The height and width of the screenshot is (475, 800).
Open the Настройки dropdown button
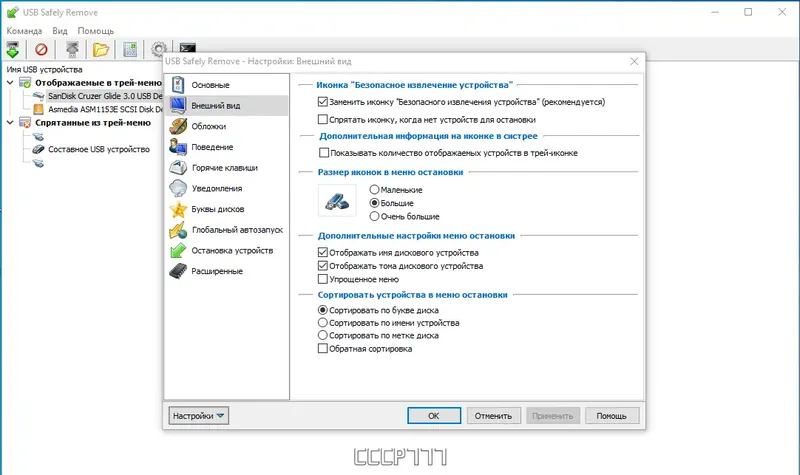pyautogui.click(x=198, y=416)
